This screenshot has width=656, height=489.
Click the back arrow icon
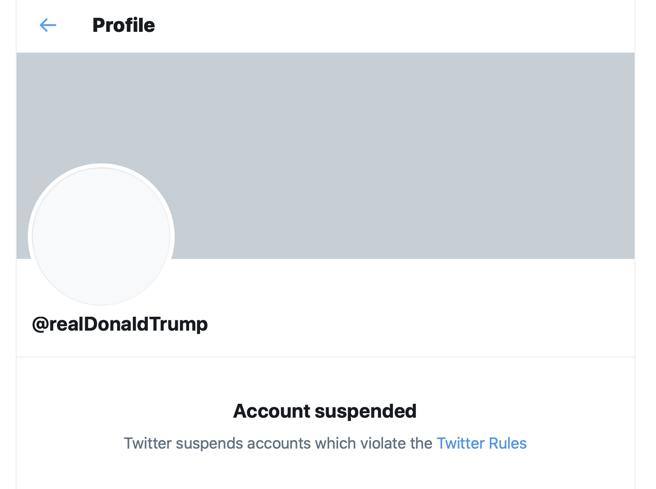pyautogui.click(x=48, y=25)
